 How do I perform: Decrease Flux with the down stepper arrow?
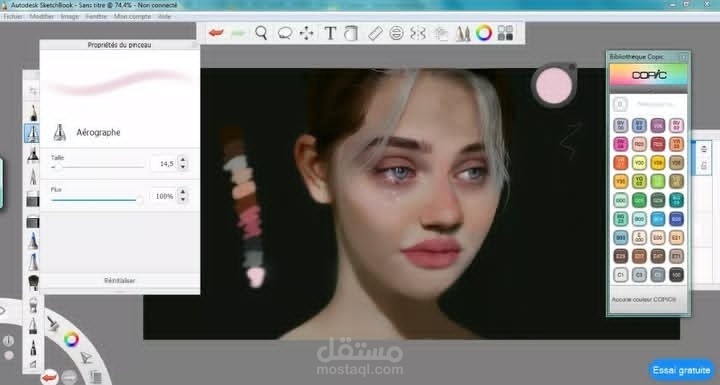[183, 200]
